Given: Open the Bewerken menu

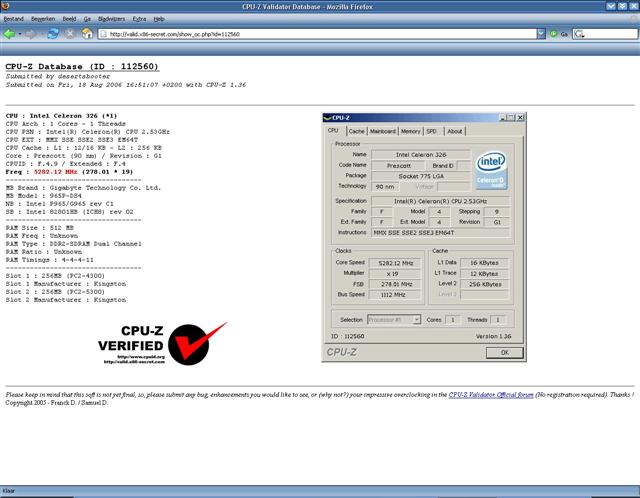Looking at the screenshot, I should (43, 19).
